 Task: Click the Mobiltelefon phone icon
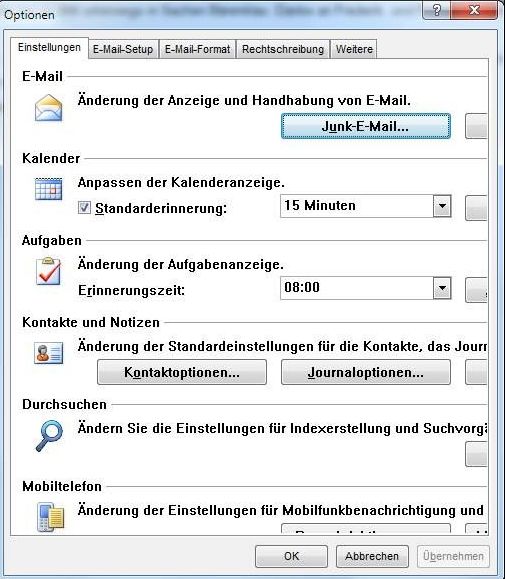click(x=51, y=517)
